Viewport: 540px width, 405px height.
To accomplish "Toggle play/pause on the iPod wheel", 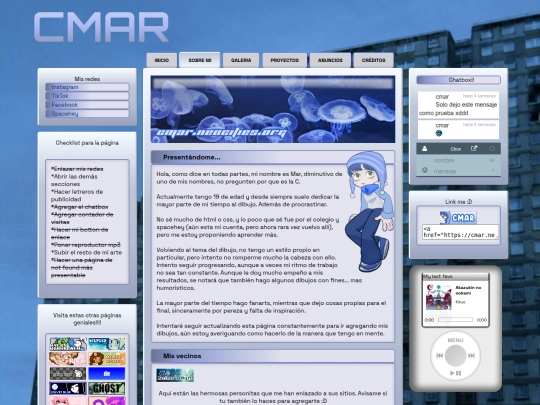I will pos(455,373).
